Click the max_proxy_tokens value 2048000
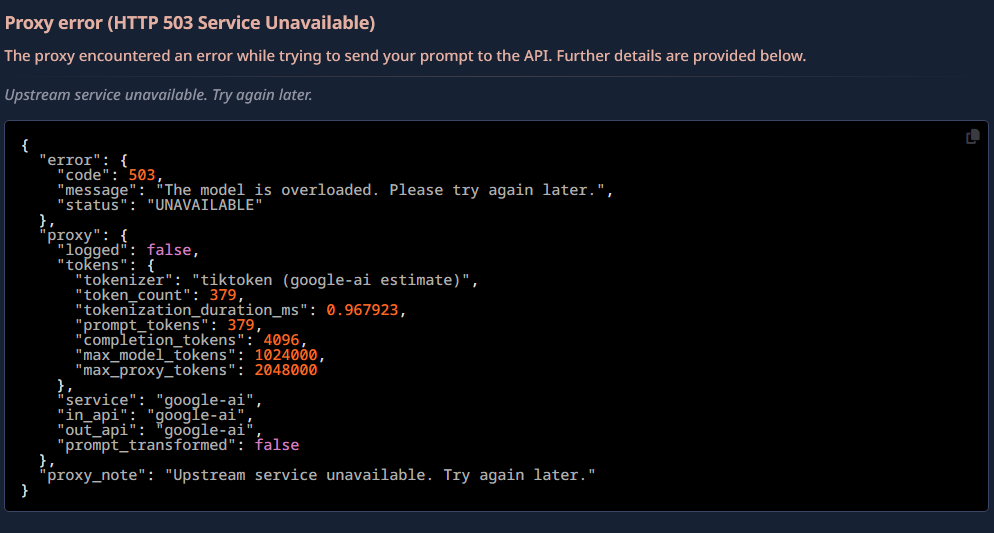Viewport: 994px width, 533px height. pos(286,370)
